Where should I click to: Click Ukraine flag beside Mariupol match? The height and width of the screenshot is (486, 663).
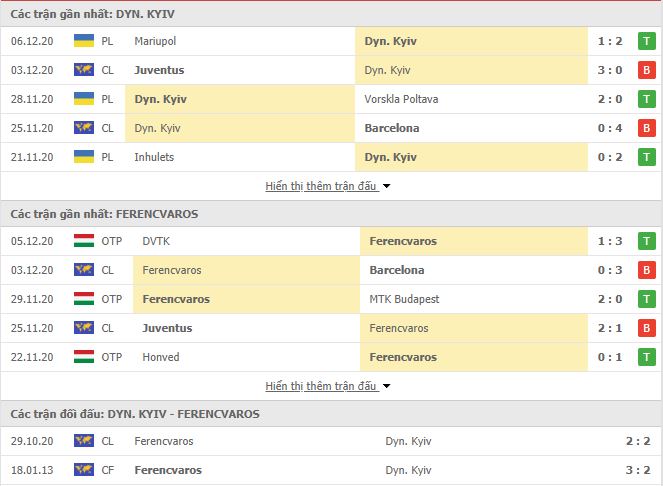[x=83, y=42]
